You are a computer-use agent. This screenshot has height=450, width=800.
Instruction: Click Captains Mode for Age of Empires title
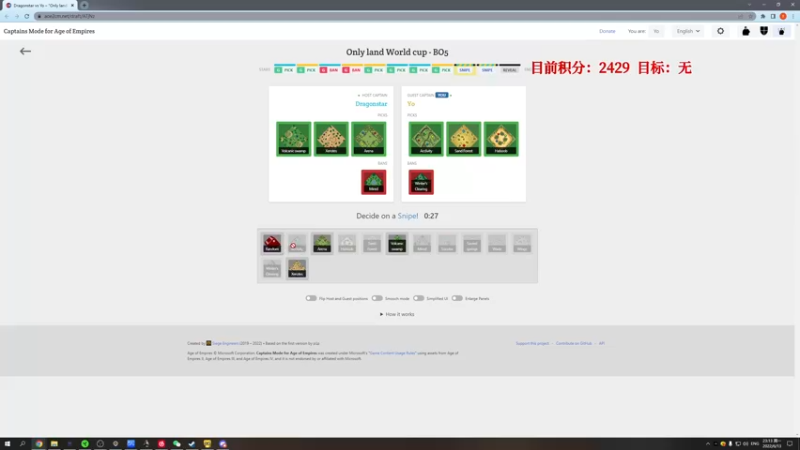click(x=49, y=31)
